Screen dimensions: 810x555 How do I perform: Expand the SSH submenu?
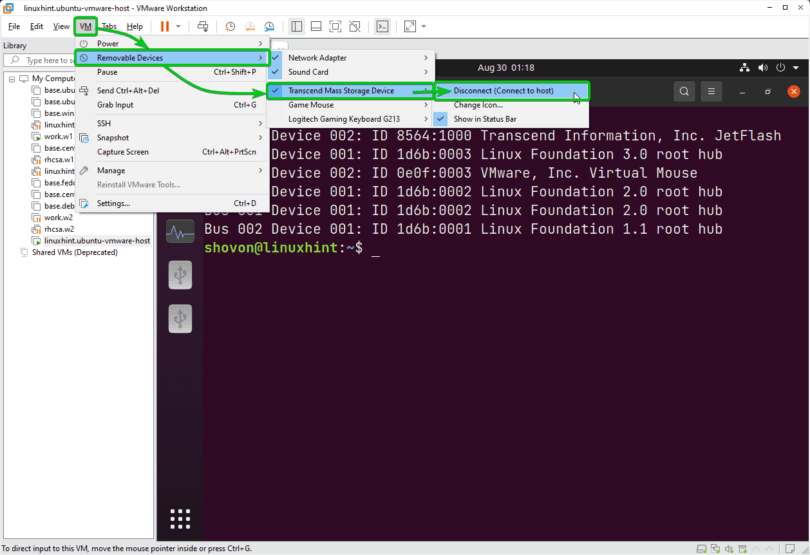tap(172, 123)
